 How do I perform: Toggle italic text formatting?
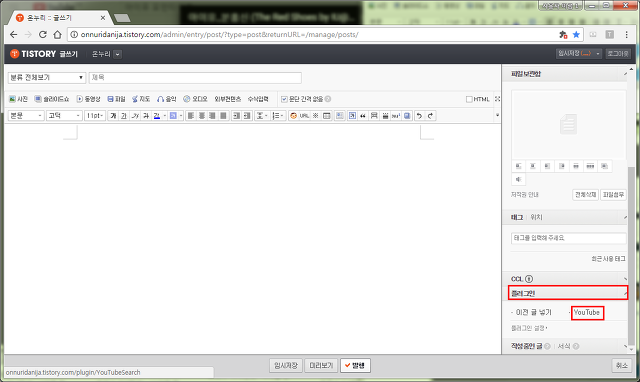coord(135,116)
